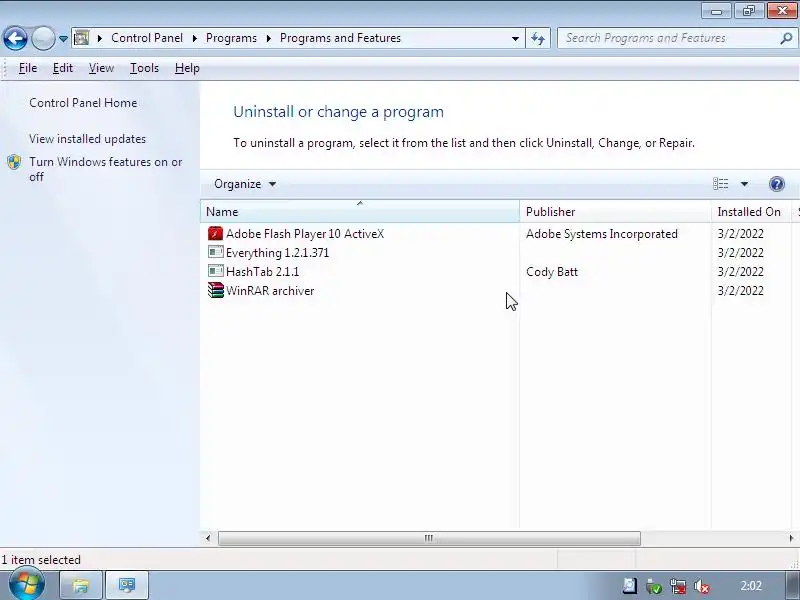The image size is (800, 600).
Task: Close the Programs and Features window
Action: (x=782, y=11)
